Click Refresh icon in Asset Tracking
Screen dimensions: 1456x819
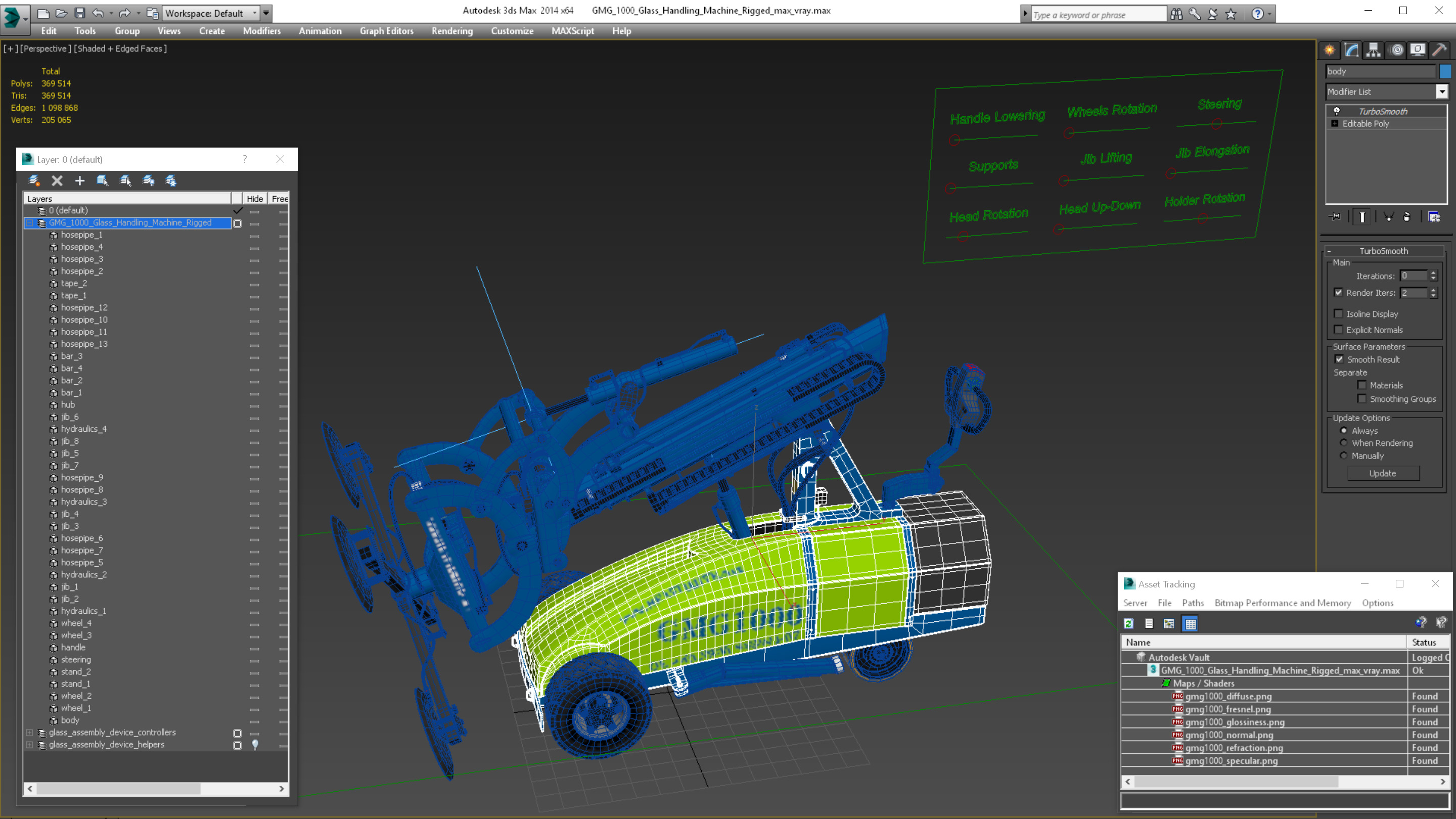tap(1129, 623)
